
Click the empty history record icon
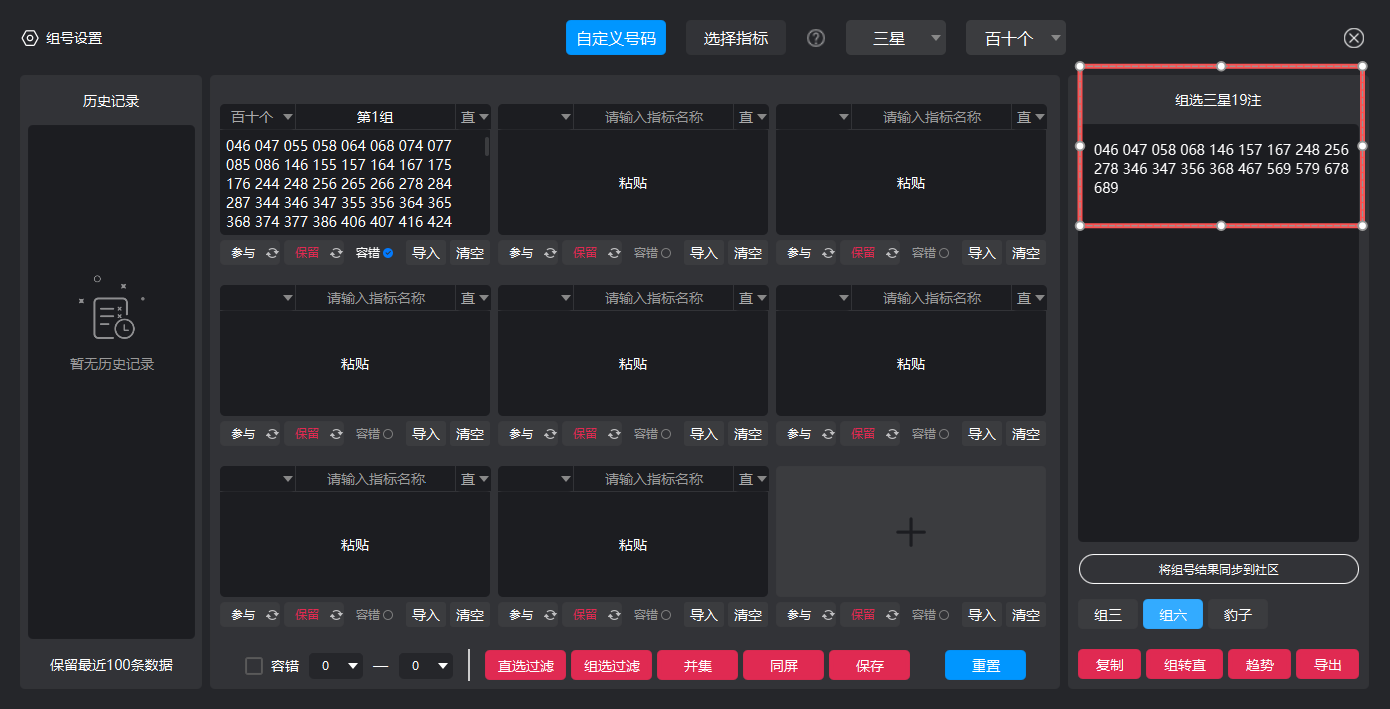click(111, 315)
